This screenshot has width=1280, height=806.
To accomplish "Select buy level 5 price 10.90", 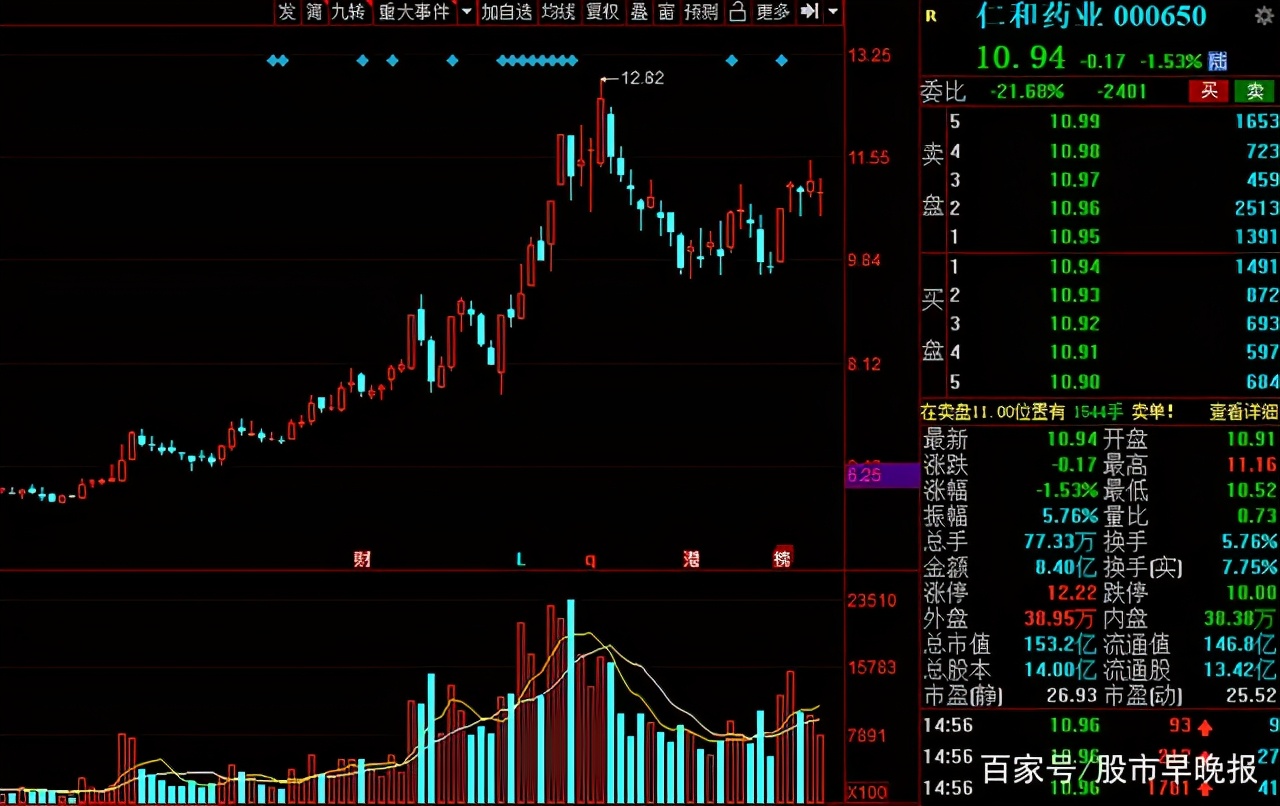I will (1074, 381).
